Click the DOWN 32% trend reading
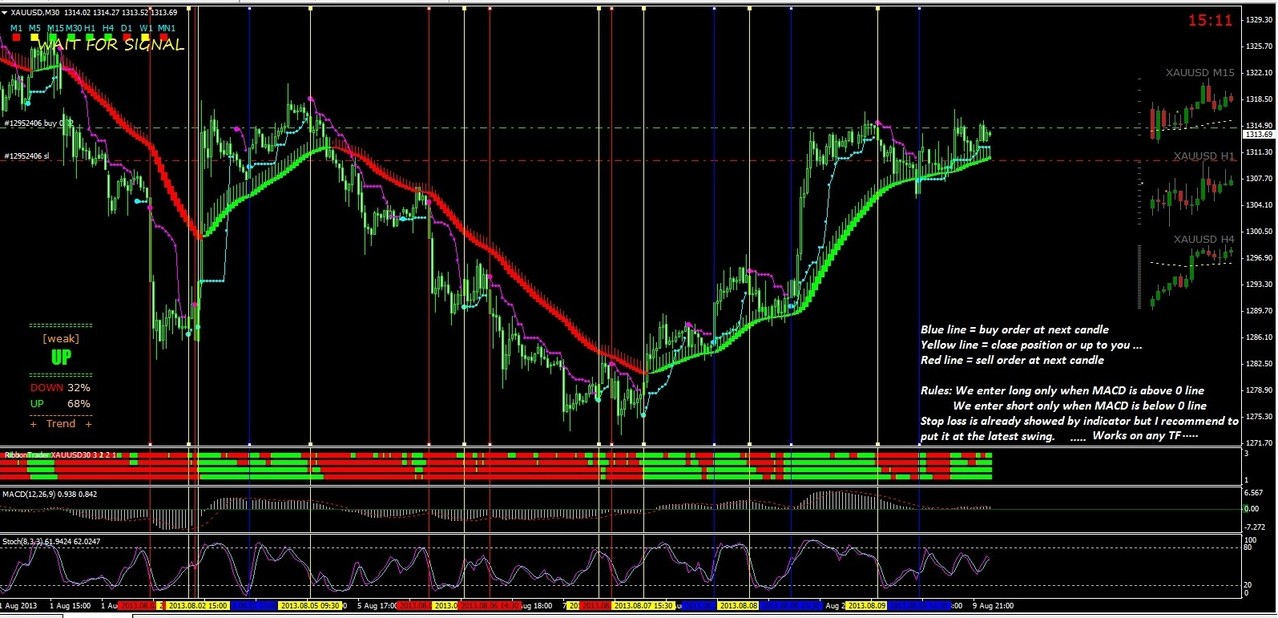The image size is (1278, 618). pyautogui.click(x=60, y=387)
